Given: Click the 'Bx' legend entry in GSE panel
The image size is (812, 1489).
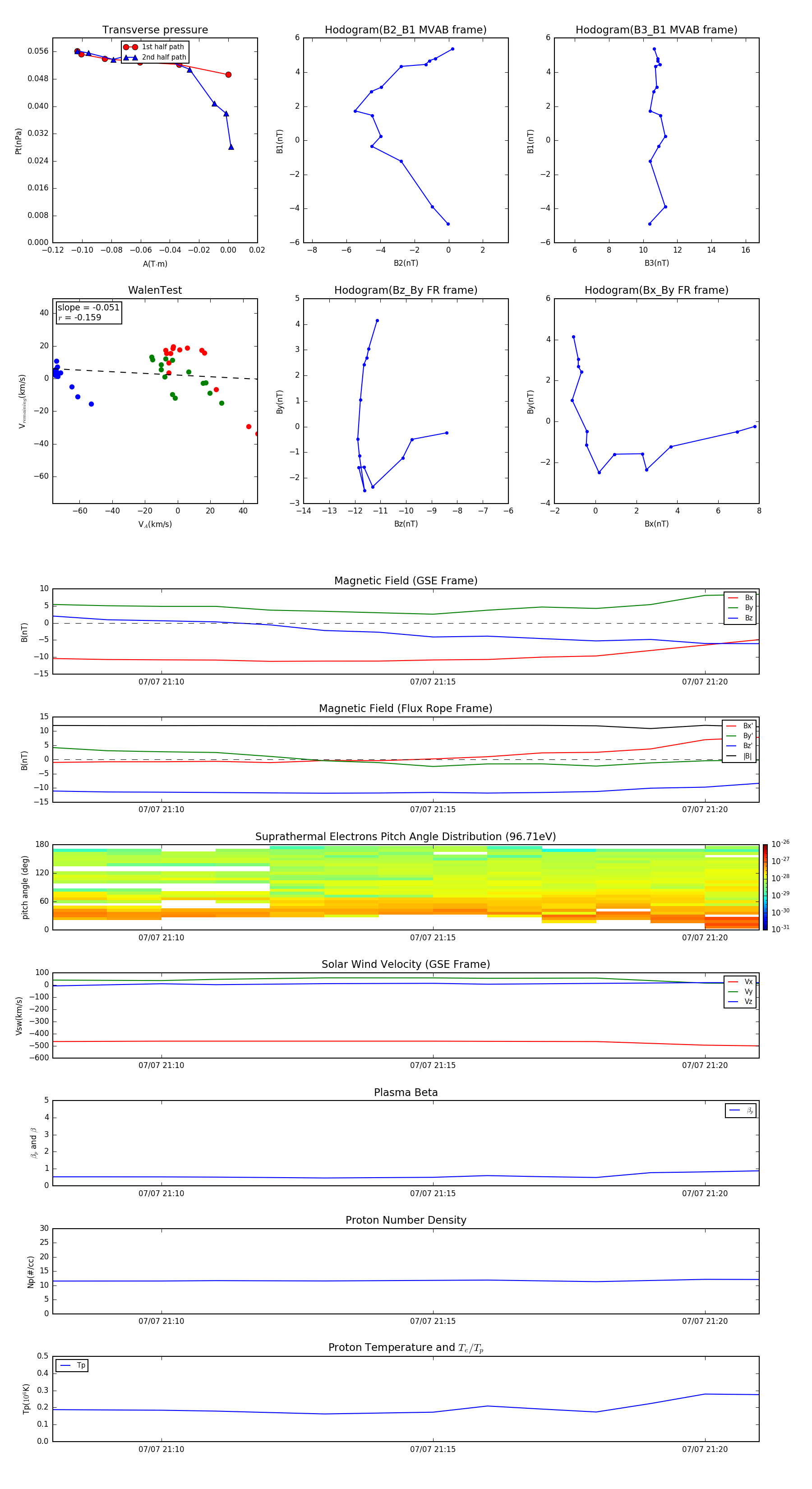Looking at the screenshot, I should click(740, 598).
